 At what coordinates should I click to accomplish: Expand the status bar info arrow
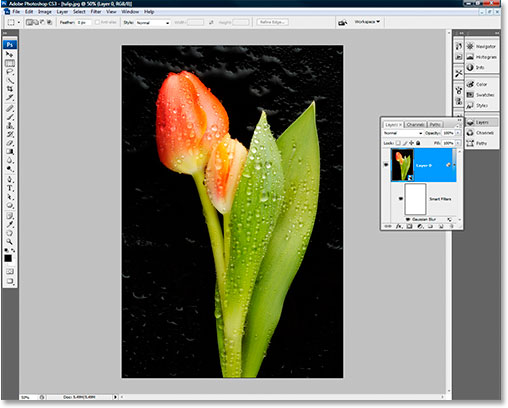point(115,397)
